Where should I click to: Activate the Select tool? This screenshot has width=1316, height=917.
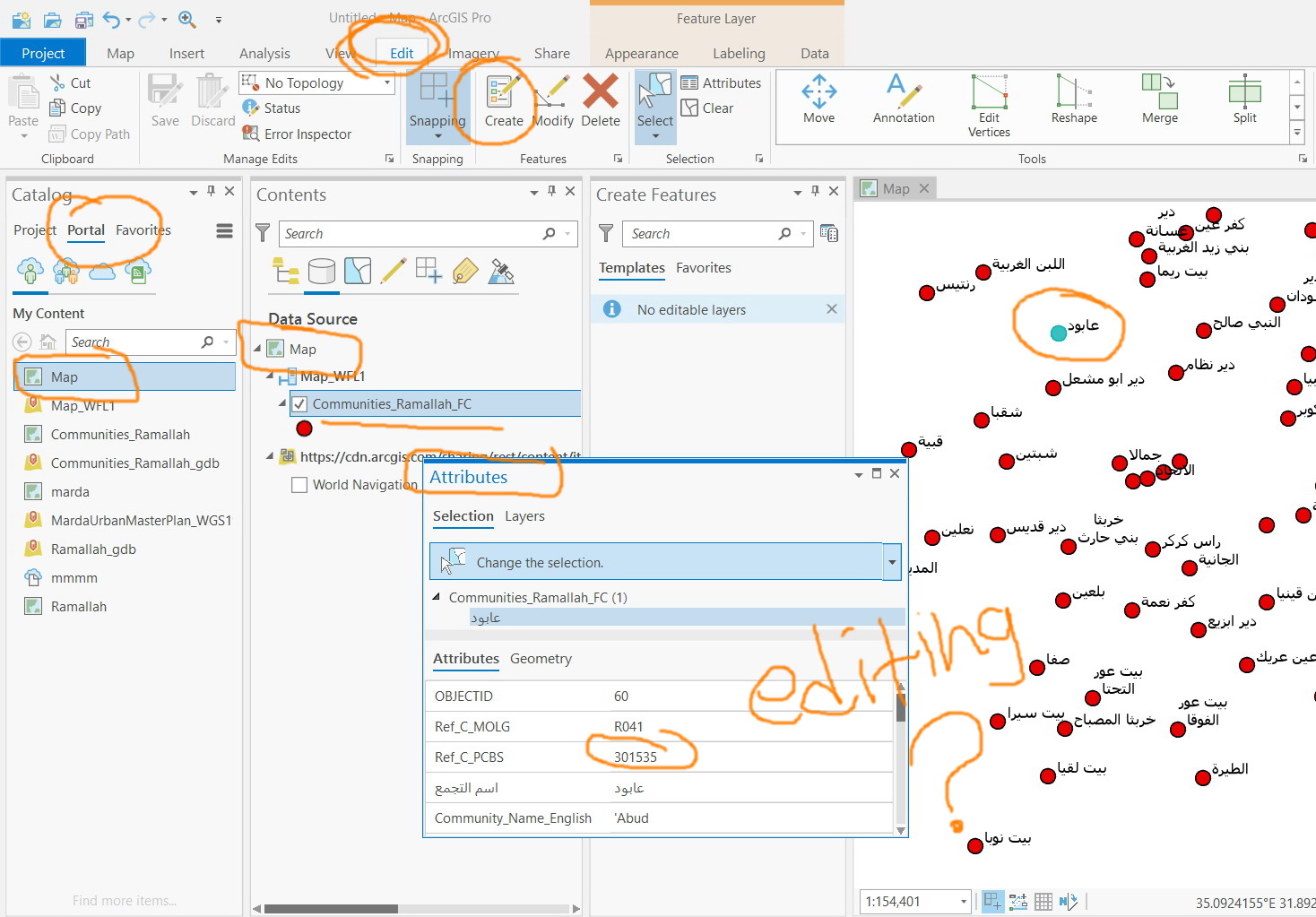click(x=655, y=107)
